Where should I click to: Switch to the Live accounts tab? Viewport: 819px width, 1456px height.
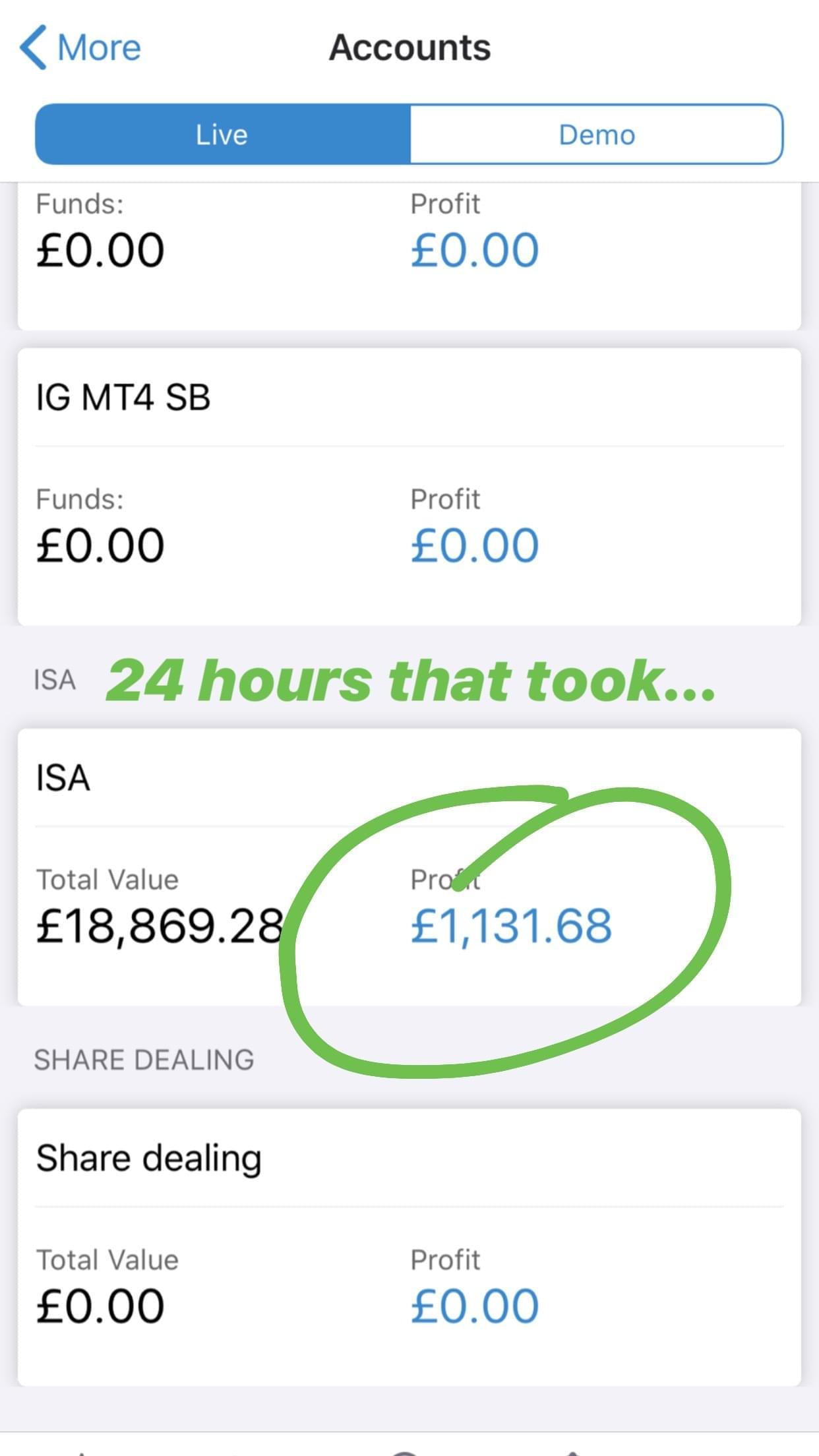click(222, 135)
